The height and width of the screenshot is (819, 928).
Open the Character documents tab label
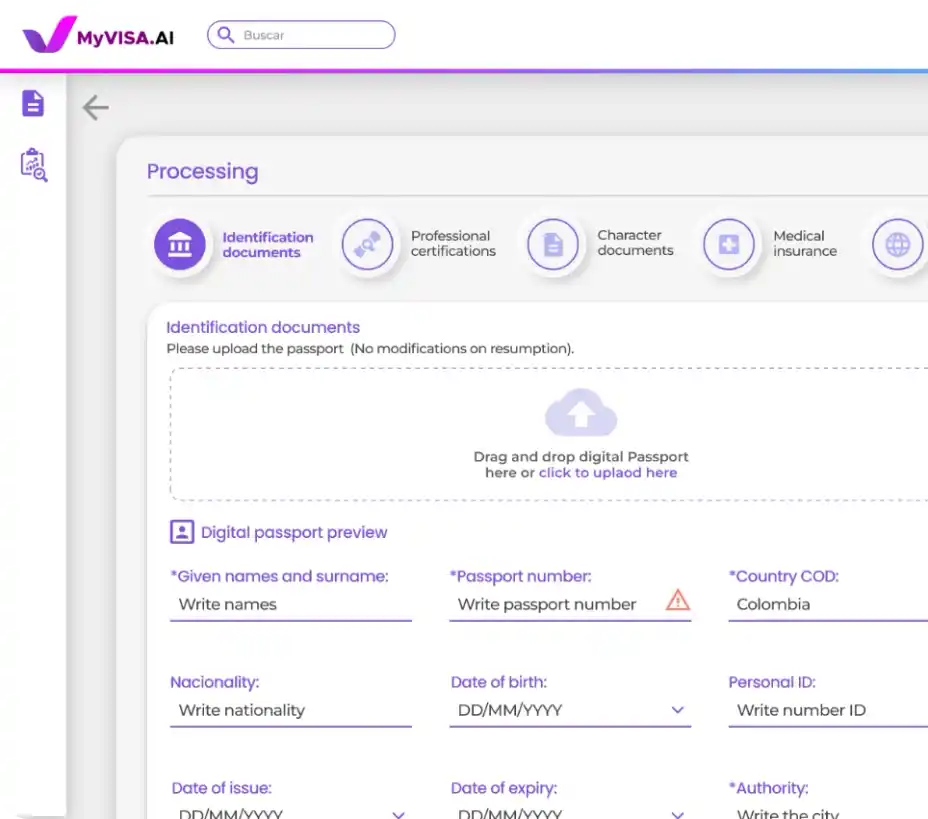click(x=635, y=243)
